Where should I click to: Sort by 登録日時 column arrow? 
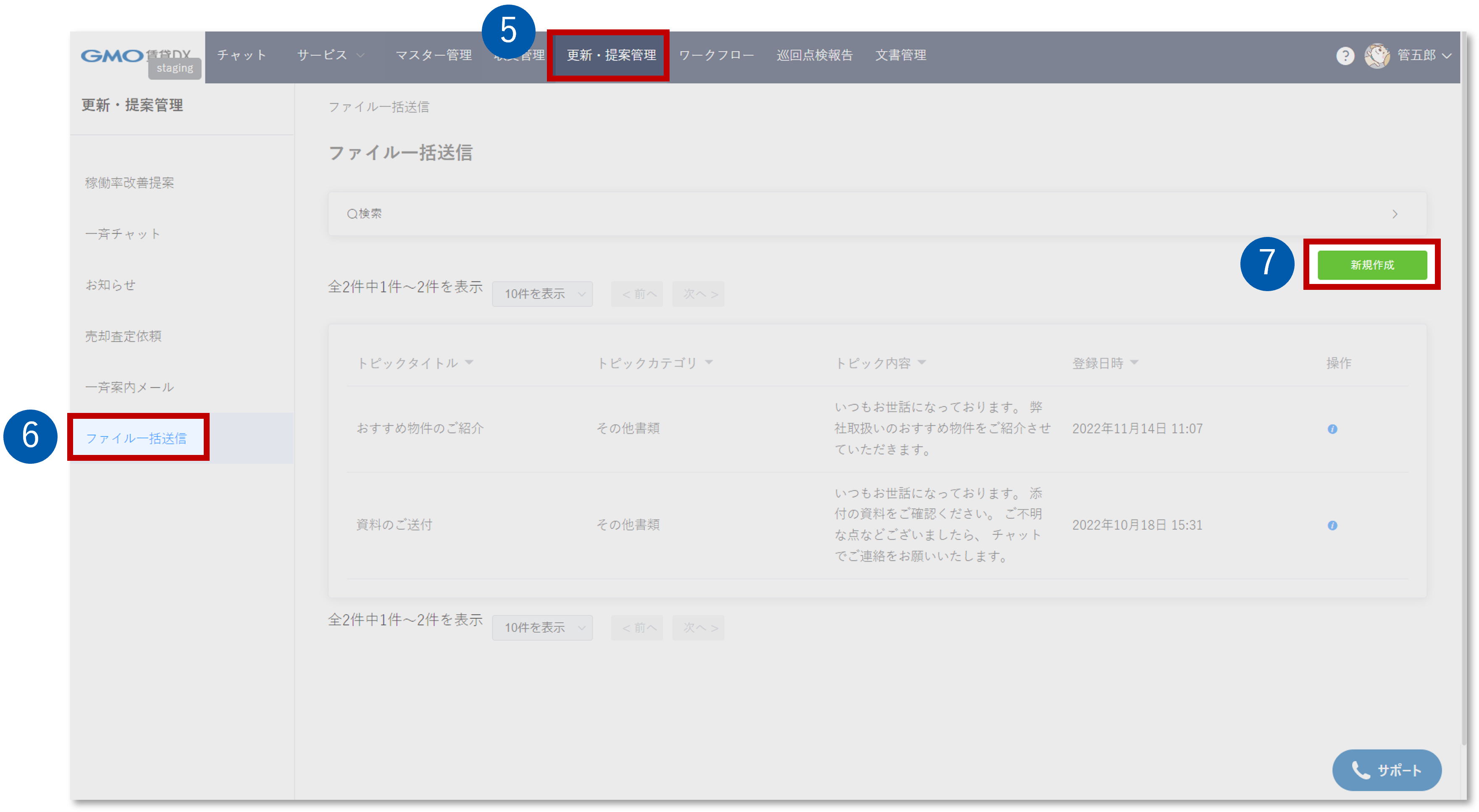tap(1134, 363)
